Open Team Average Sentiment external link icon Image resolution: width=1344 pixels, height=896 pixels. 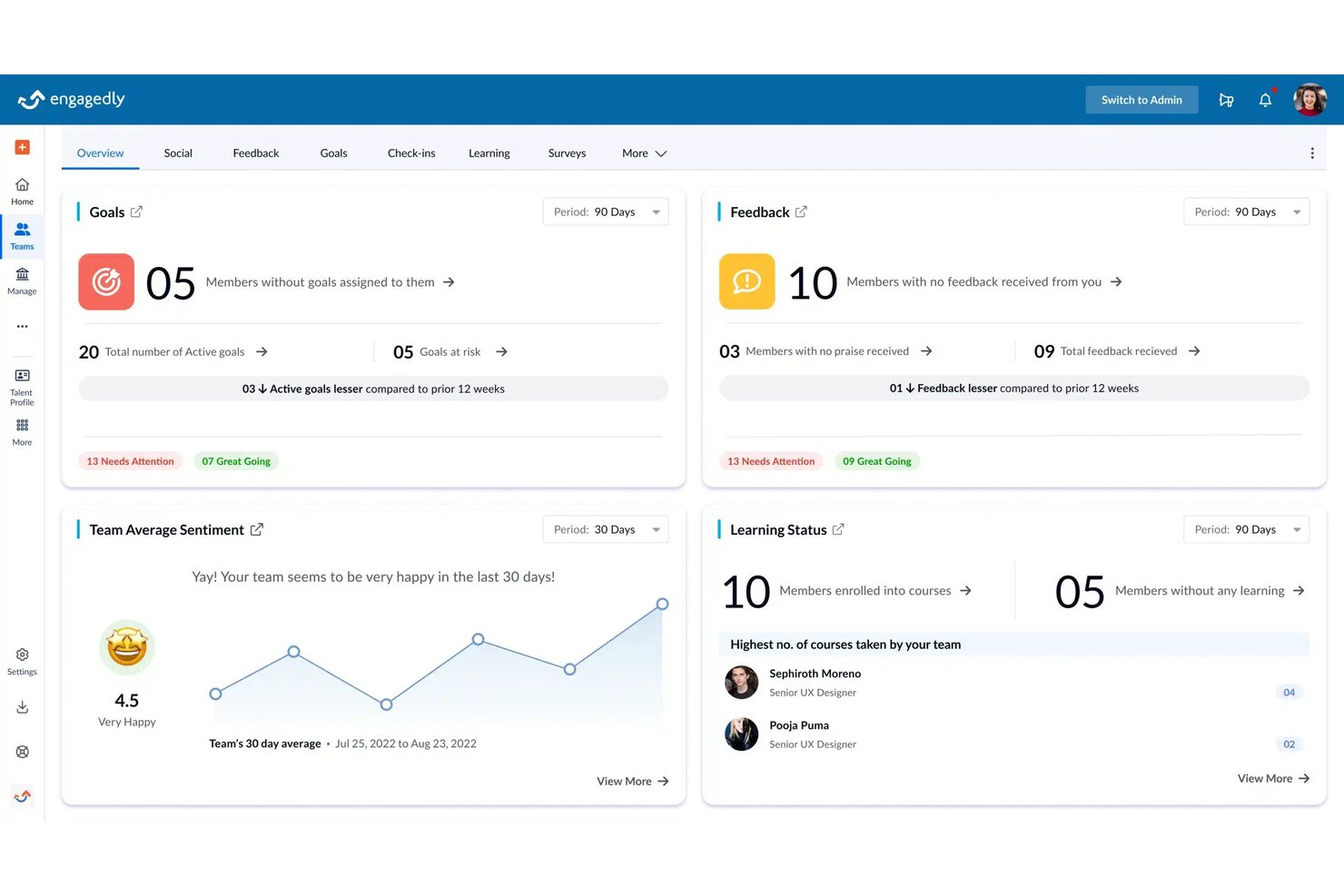pyautogui.click(x=257, y=529)
